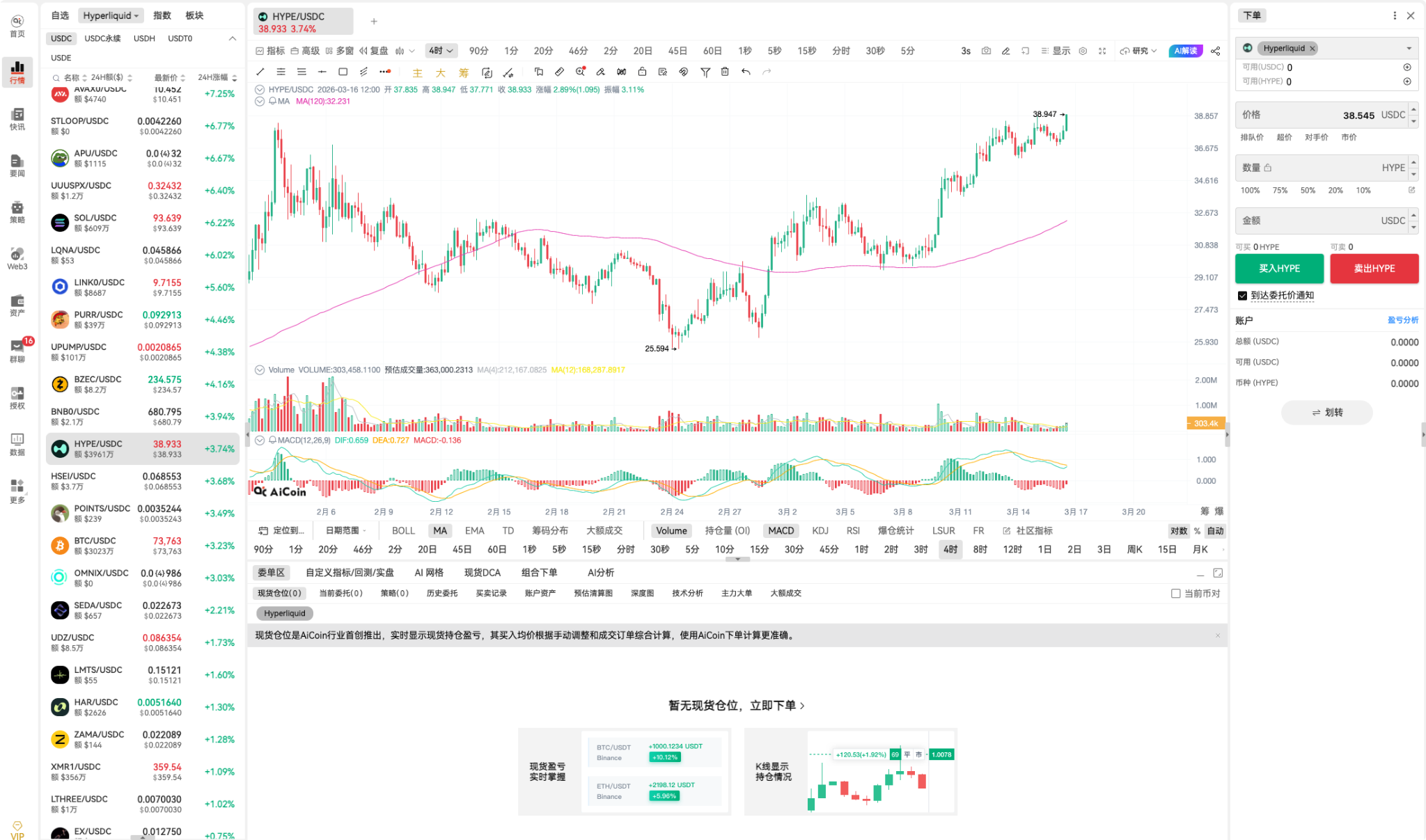1426x840 pixels.
Task: Open the 行情 market sidebar icon
Action: coord(17,72)
